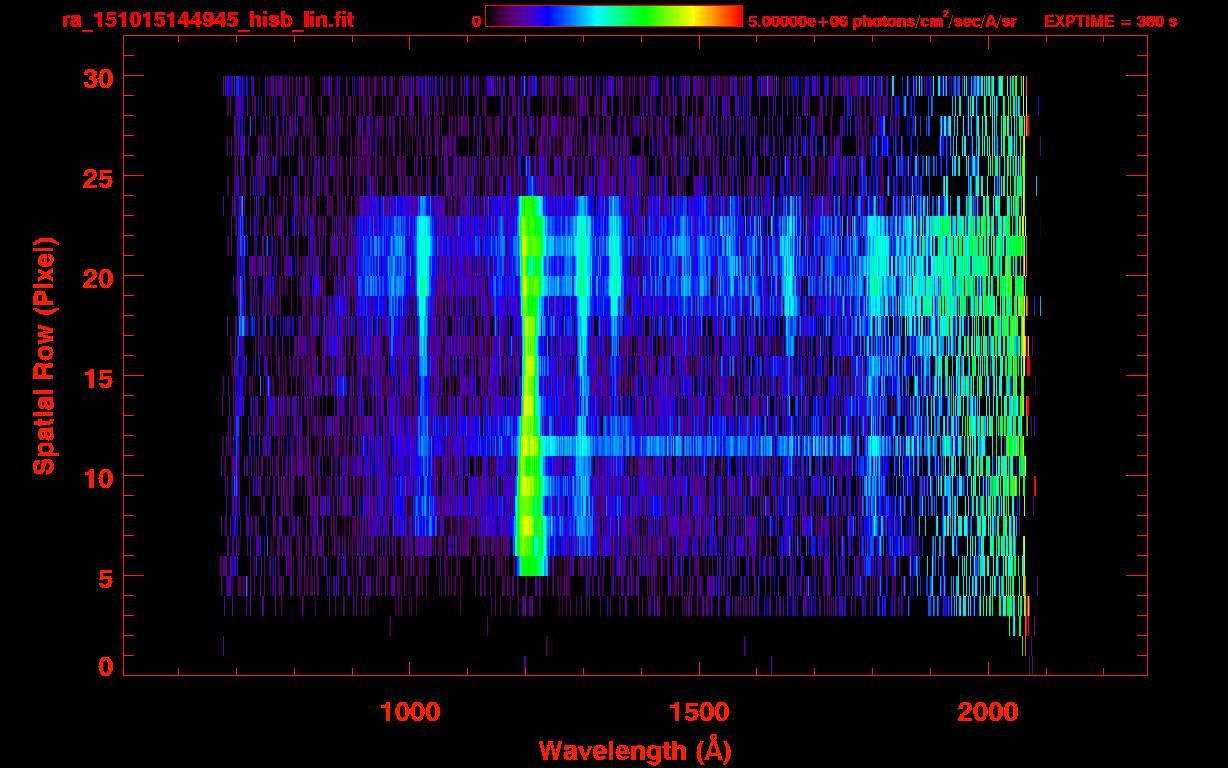The height and width of the screenshot is (768, 1228).
Task: Click the cyan horizontal streak at row 11
Action: (700, 445)
